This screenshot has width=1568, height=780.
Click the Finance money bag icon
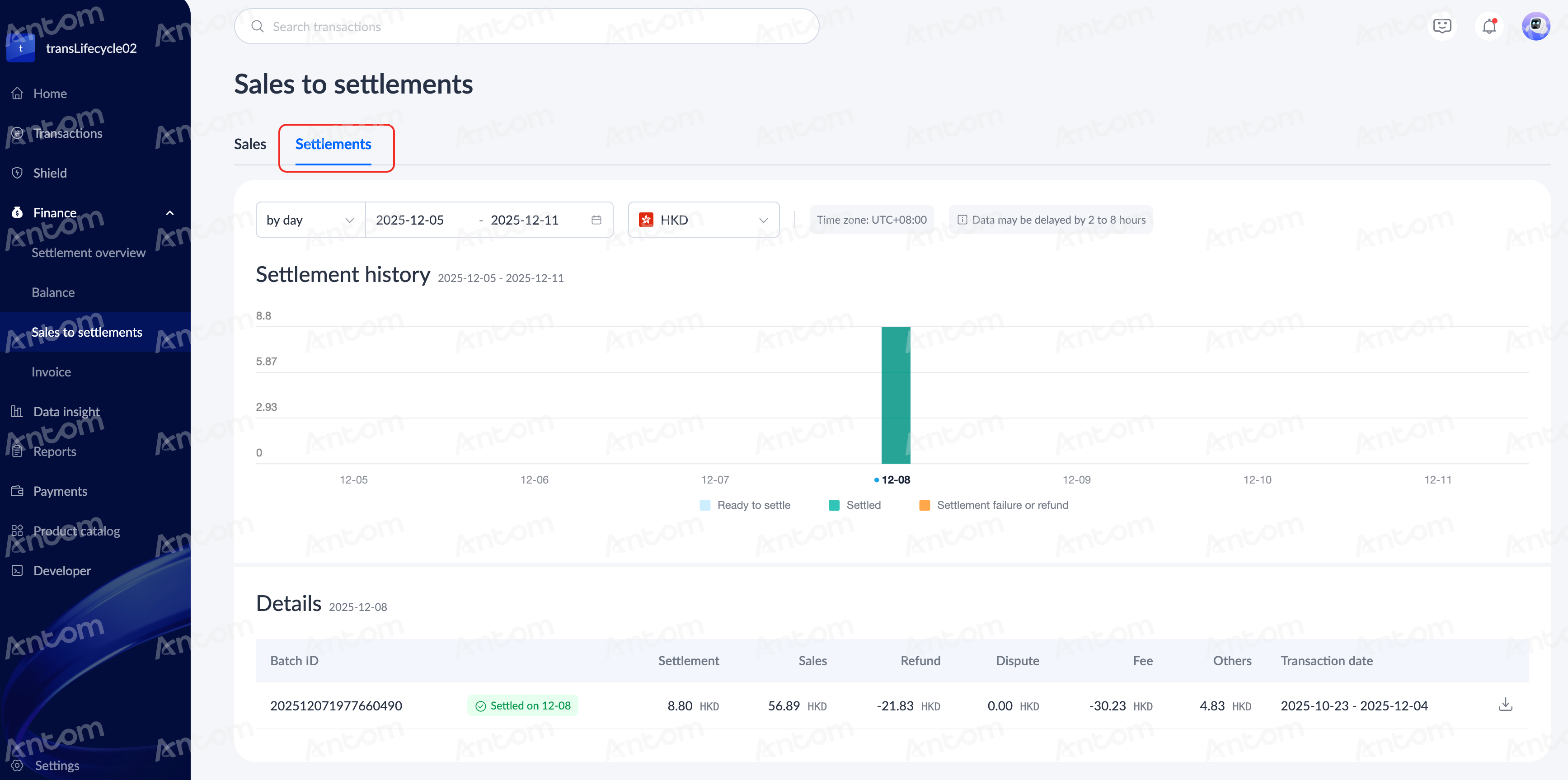point(17,212)
